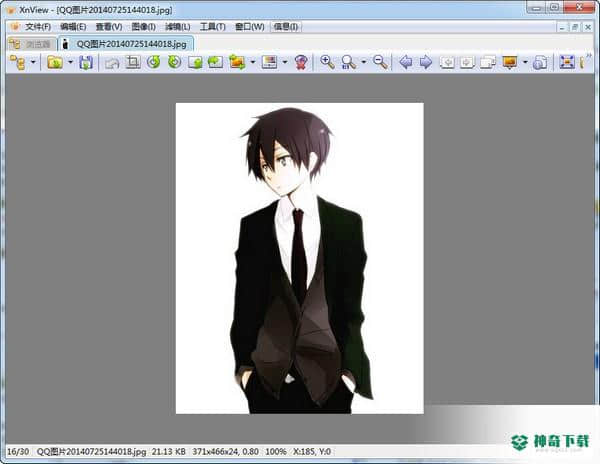The height and width of the screenshot is (464, 600).
Task: Click the picture icon right of the rotate arrows
Action: tap(195, 62)
